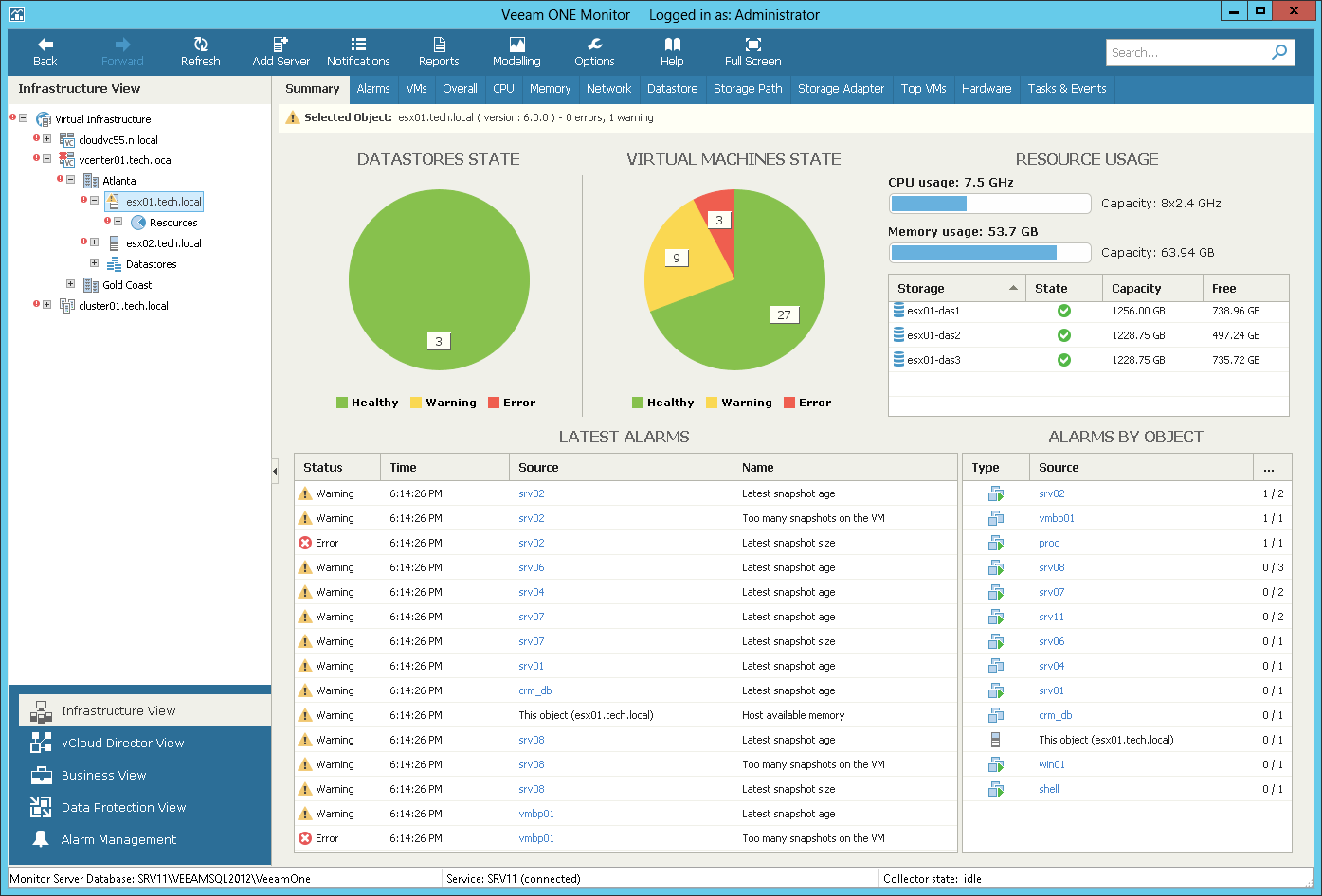This screenshot has height=896, width=1322.
Task: Select the cloudvc55.n.local server icon
Action: tap(67, 139)
